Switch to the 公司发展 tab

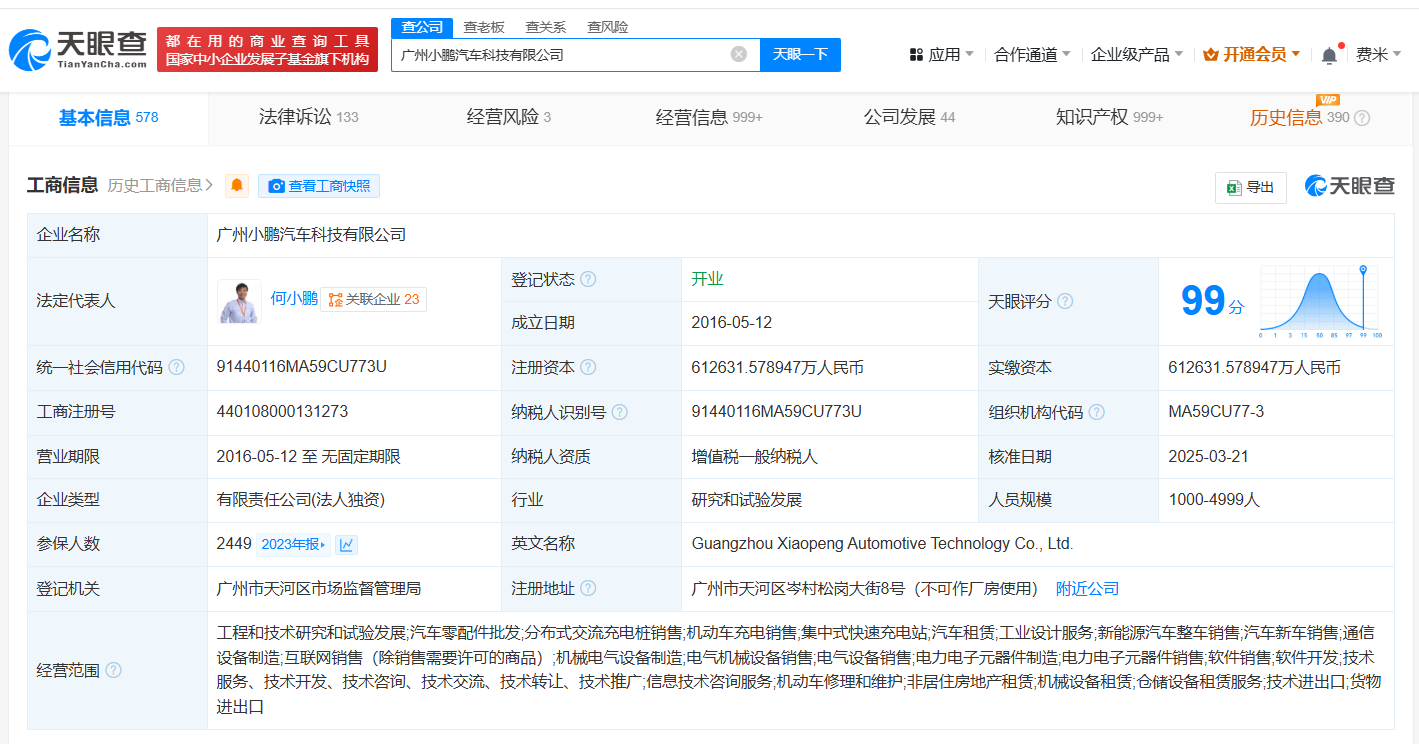tap(909, 117)
